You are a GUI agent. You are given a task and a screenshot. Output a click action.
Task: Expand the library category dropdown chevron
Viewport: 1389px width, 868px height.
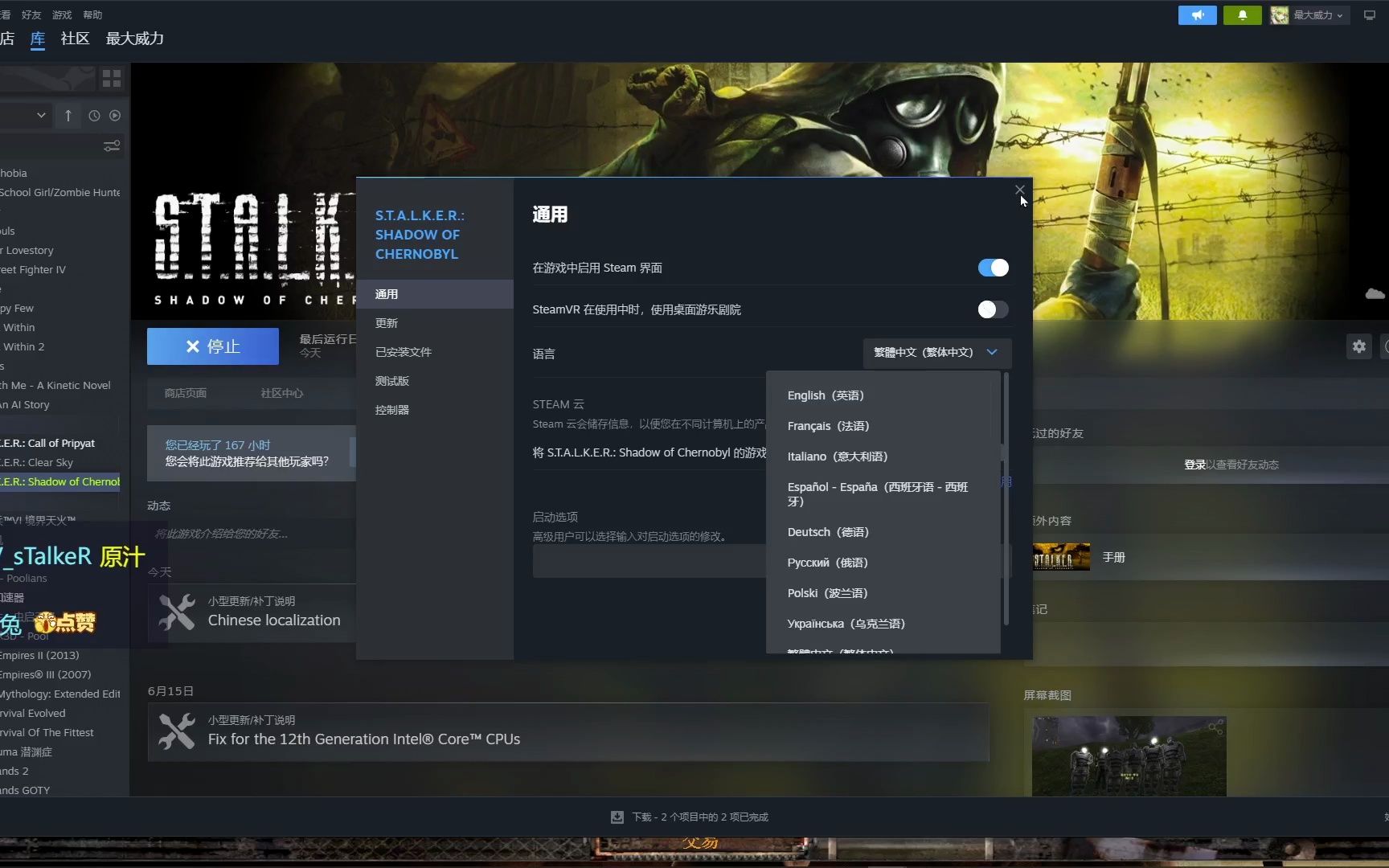[x=41, y=116]
